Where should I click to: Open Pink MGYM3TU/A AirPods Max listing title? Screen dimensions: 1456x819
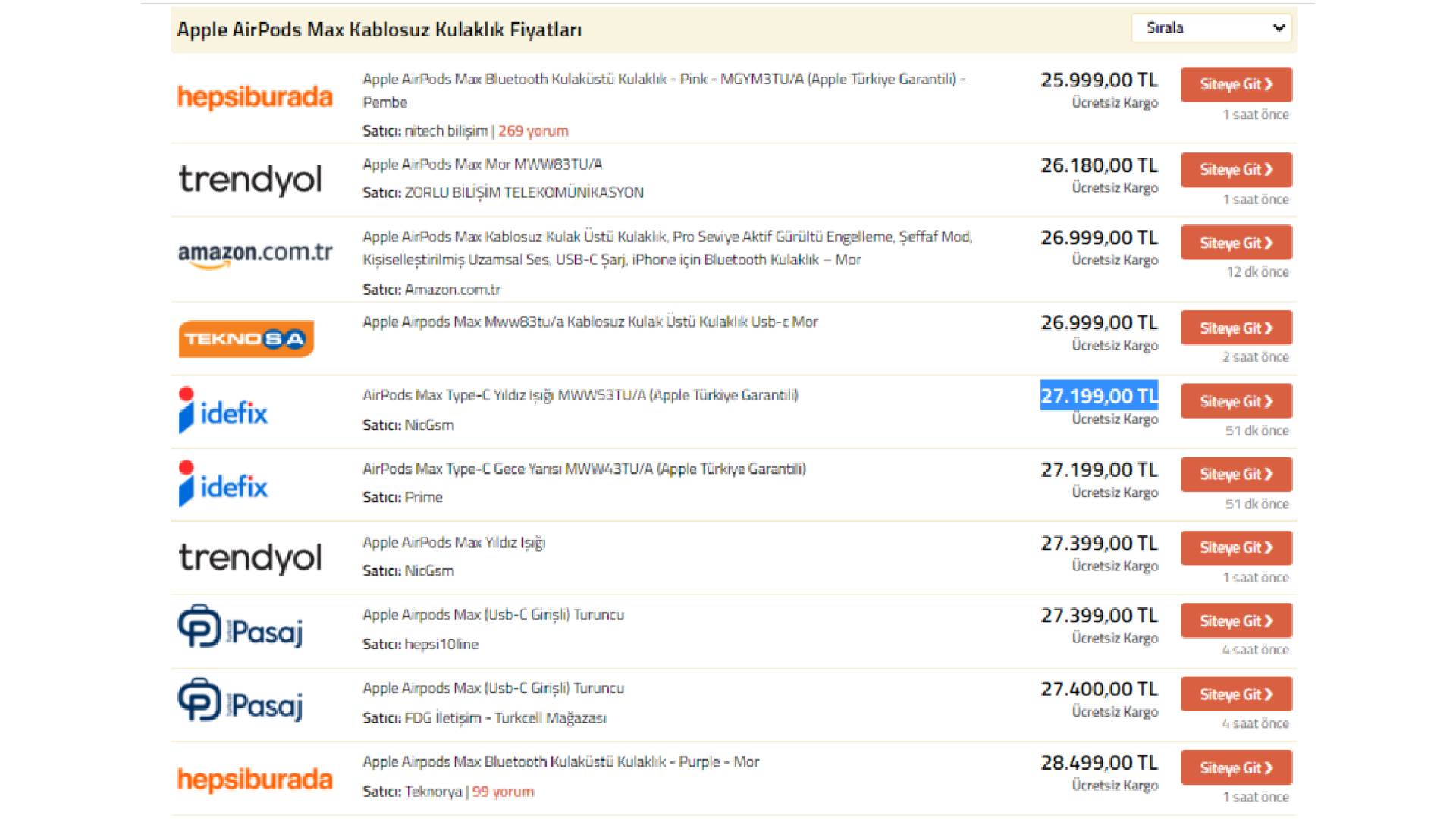[x=664, y=90]
